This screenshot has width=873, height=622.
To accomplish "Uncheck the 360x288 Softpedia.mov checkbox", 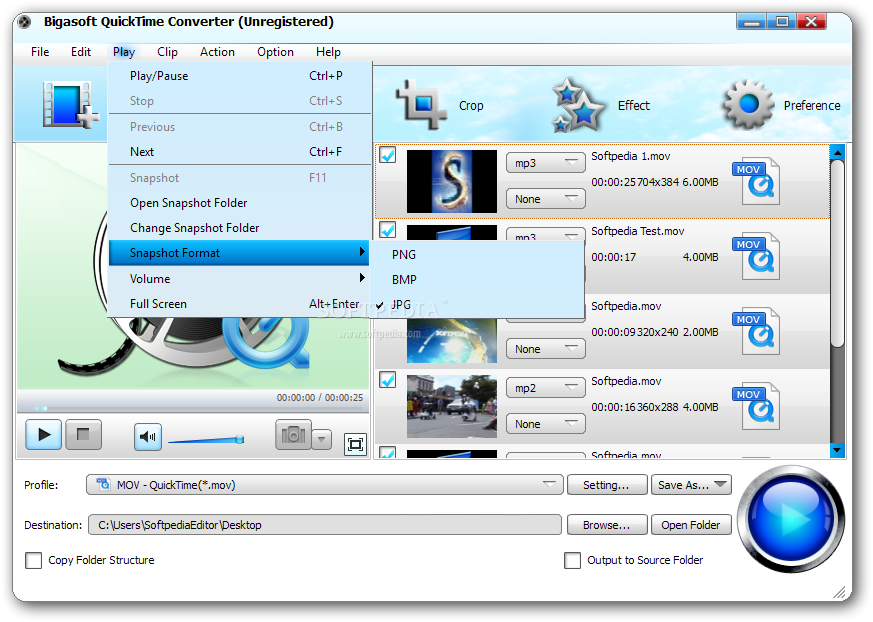I will click(x=388, y=379).
